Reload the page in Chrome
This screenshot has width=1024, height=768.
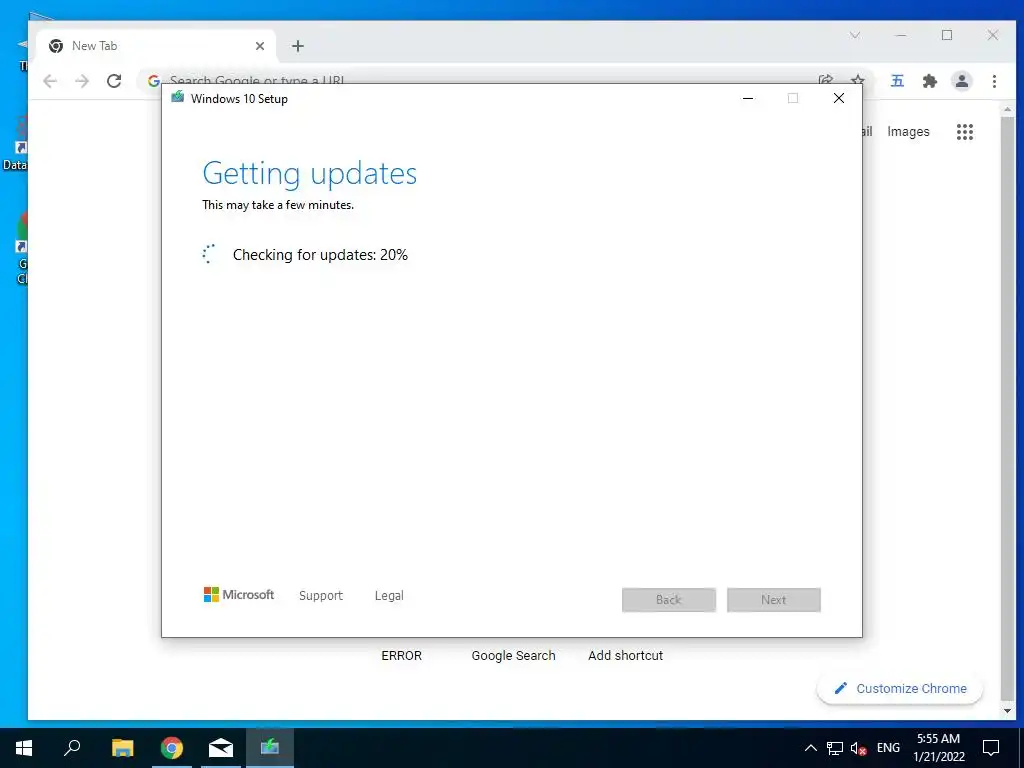[x=114, y=81]
